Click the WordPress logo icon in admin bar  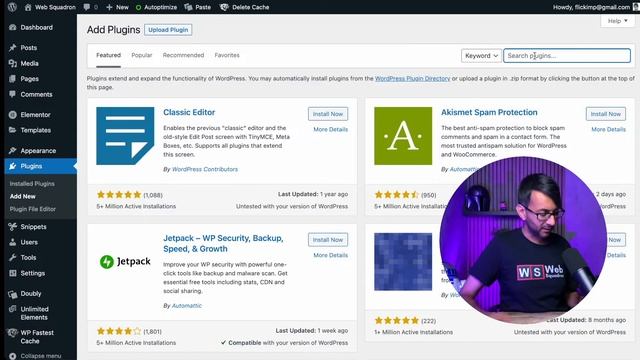tap(12, 7)
